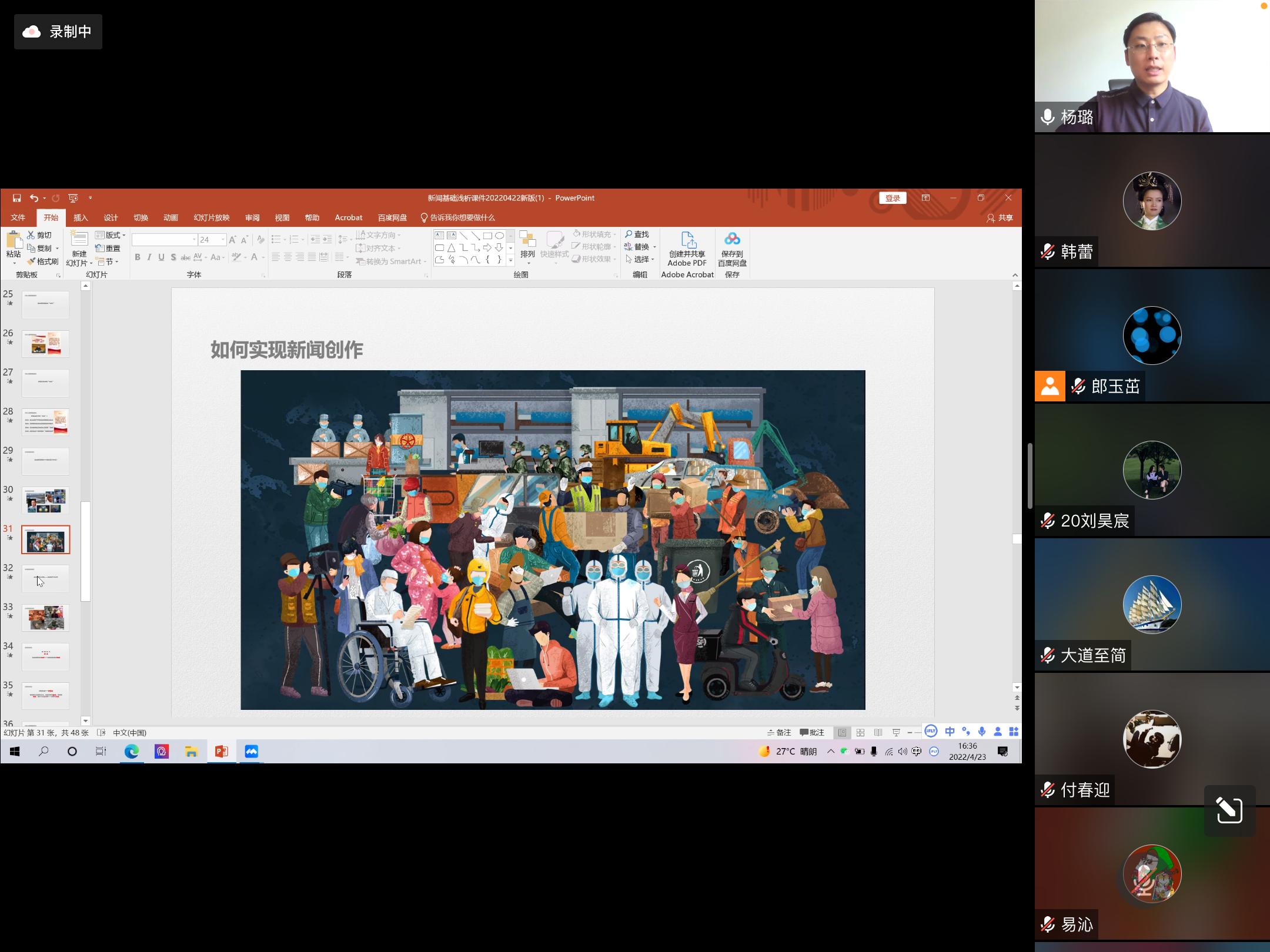This screenshot has width=1270, height=952.
Task: Expand the Section (节) dropdown
Action: [x=107, y=262]
